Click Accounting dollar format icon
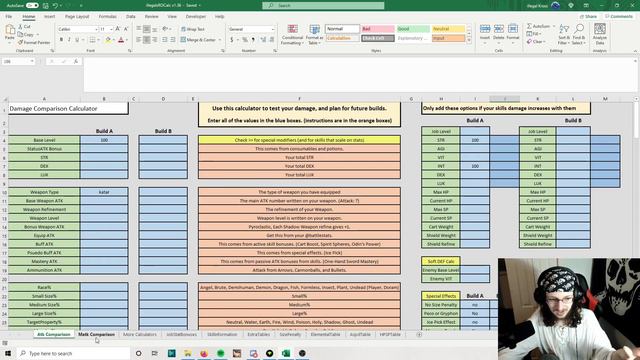The width and height of the screenshot is (640, 360). [x=232, y=40]
